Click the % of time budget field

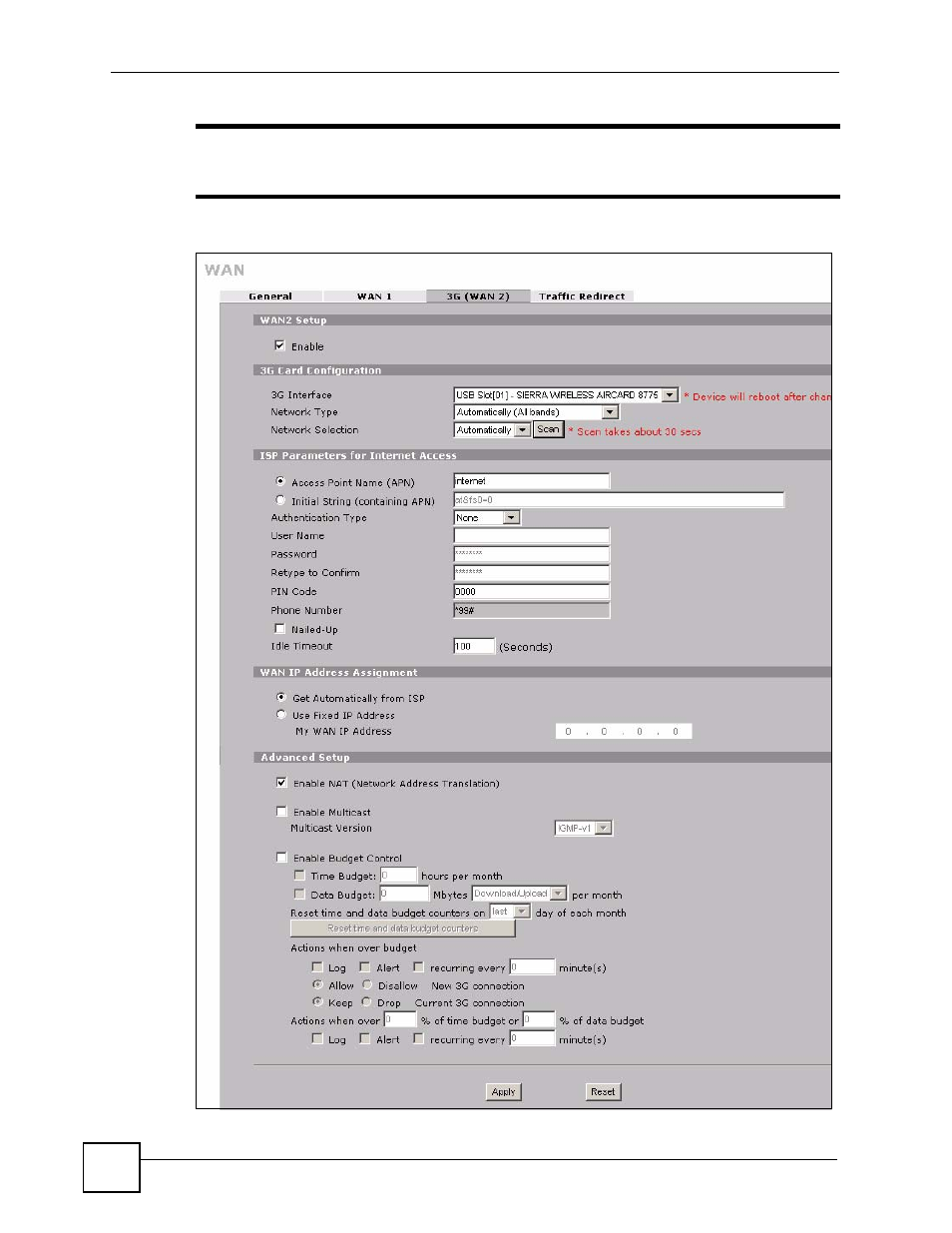[400, 1020]
